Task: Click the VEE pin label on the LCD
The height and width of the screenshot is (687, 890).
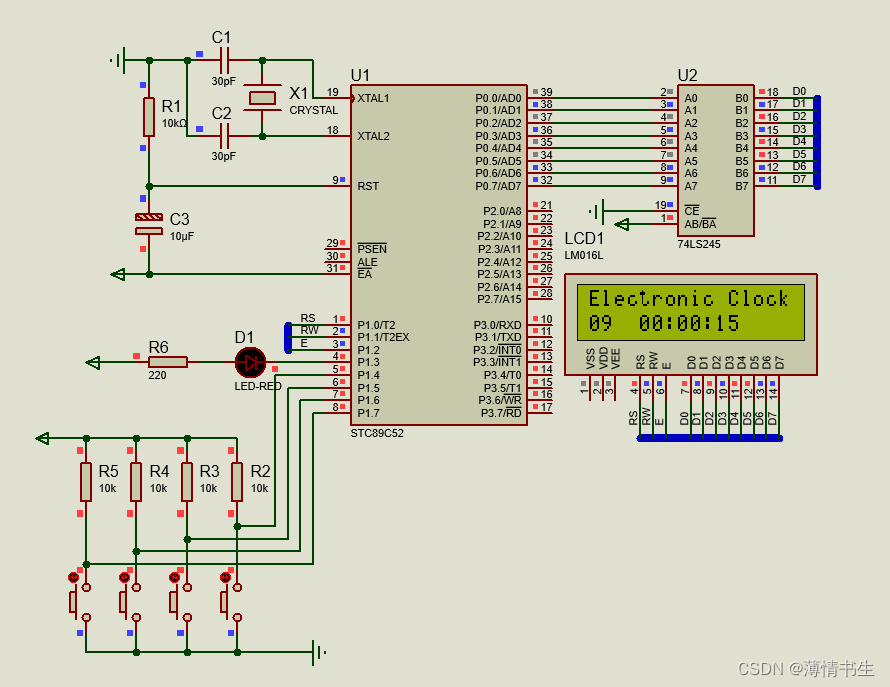Action: tap(616, 359)
